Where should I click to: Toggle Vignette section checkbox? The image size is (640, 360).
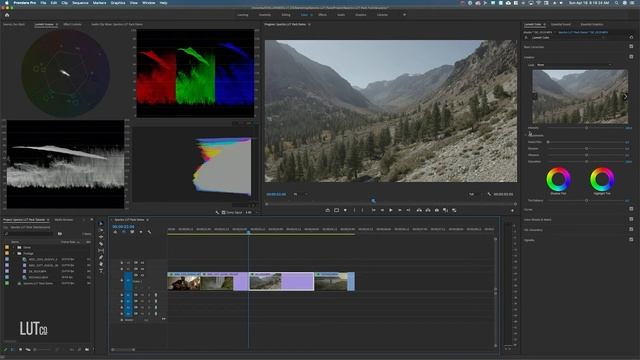pyautogui.click(x=631, y=240)
